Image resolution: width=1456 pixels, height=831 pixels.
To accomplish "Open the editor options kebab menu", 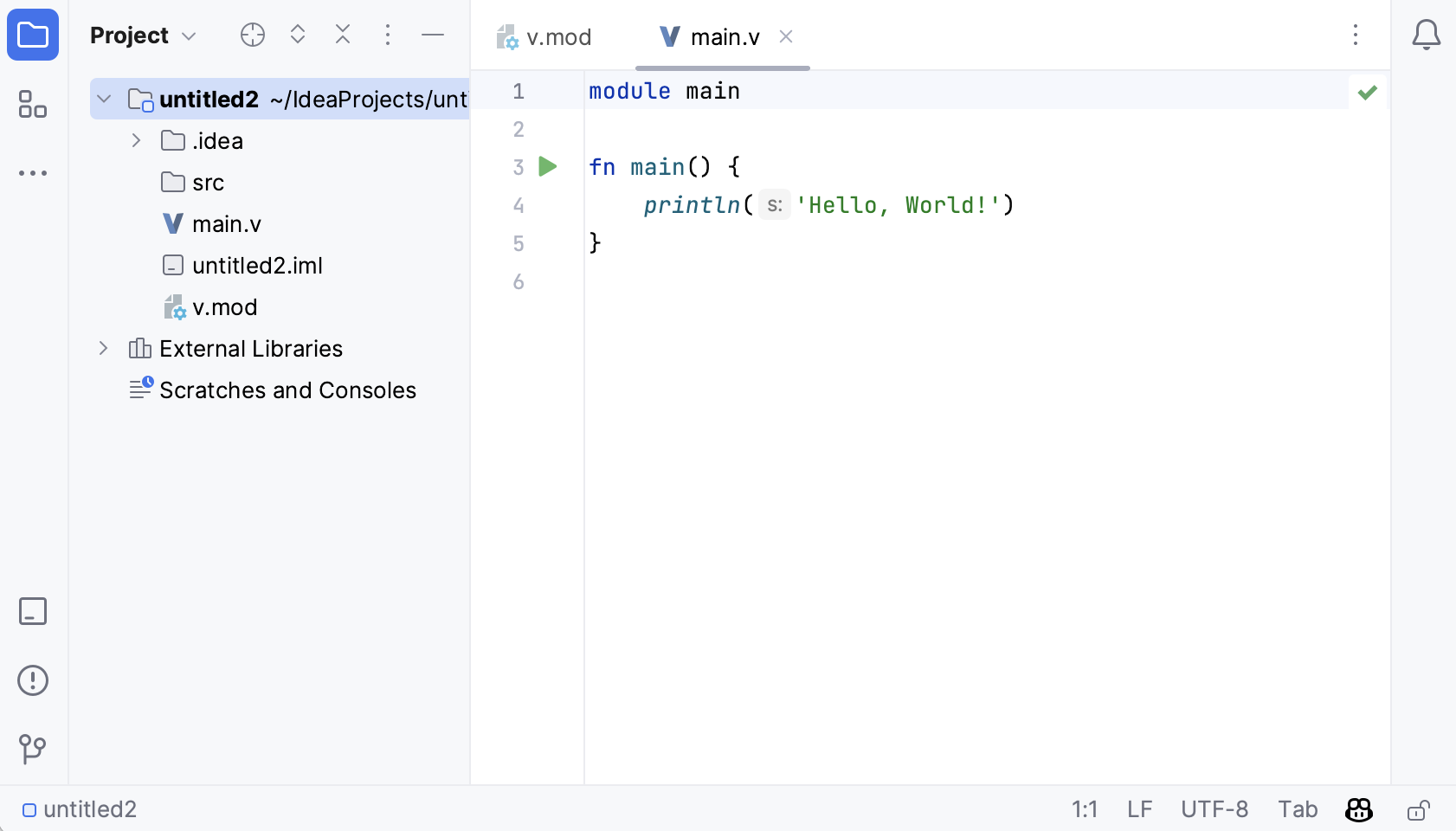I will [1356, 35].
